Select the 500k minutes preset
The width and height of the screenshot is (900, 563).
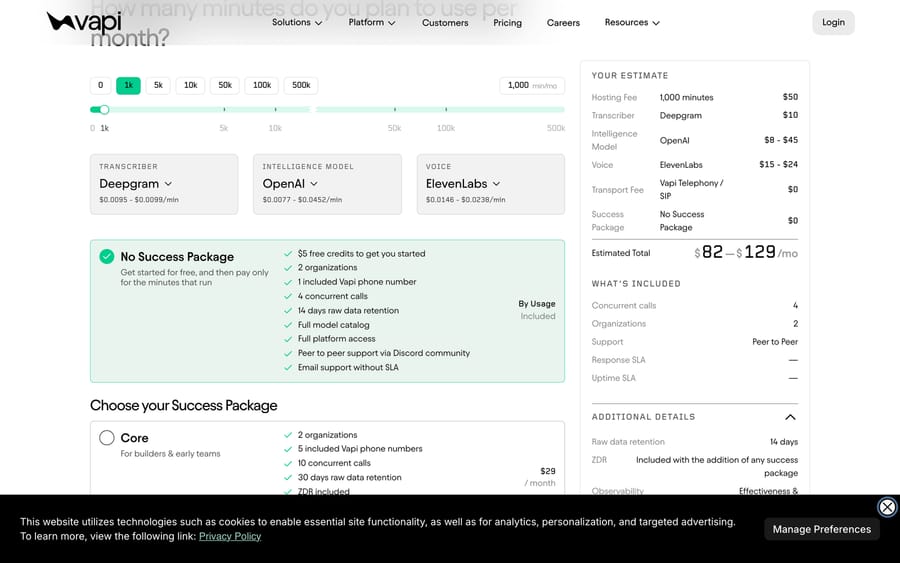tap(301, 86)
